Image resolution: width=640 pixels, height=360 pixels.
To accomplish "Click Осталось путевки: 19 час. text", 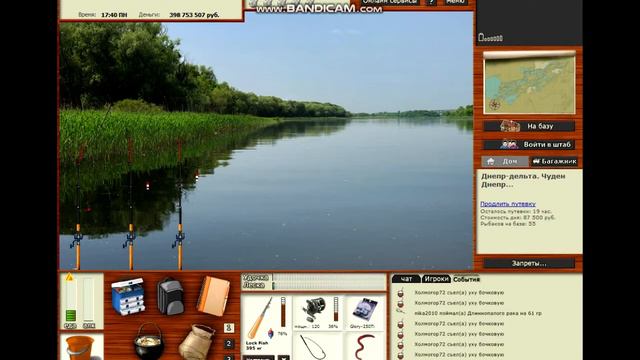I will coord(516,211).
